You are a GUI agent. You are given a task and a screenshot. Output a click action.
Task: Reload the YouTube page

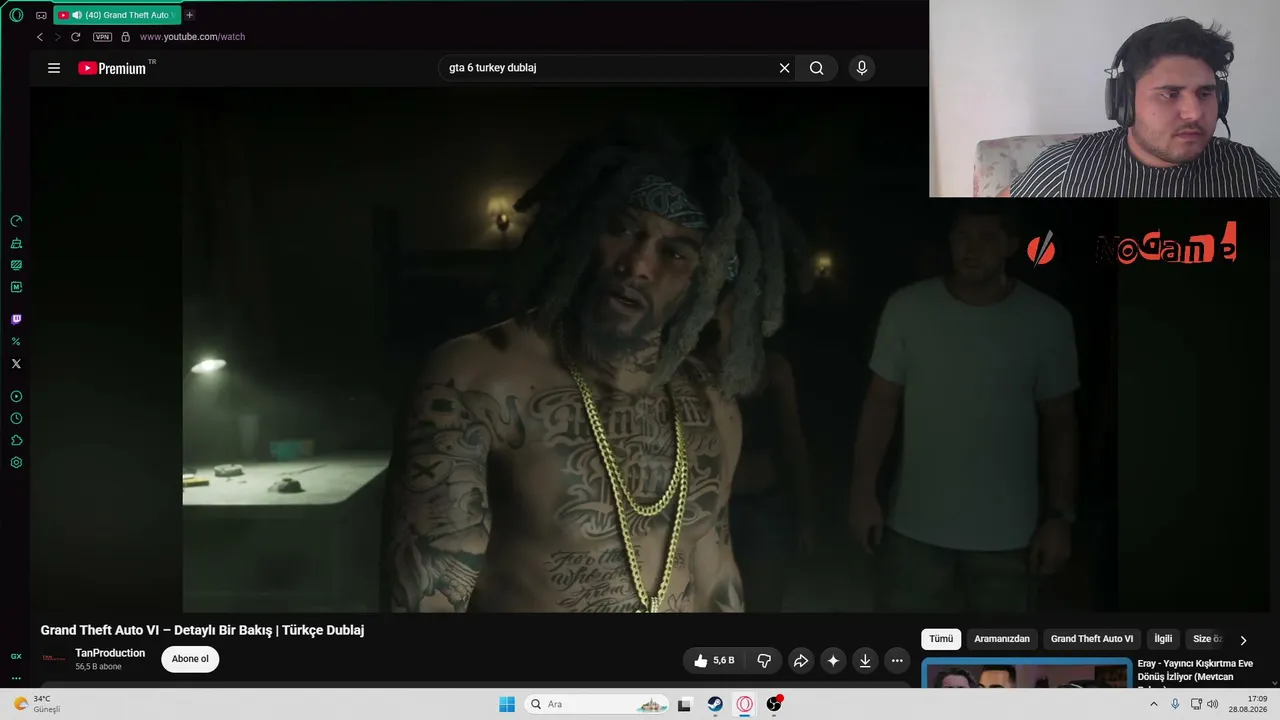(75, 37)
